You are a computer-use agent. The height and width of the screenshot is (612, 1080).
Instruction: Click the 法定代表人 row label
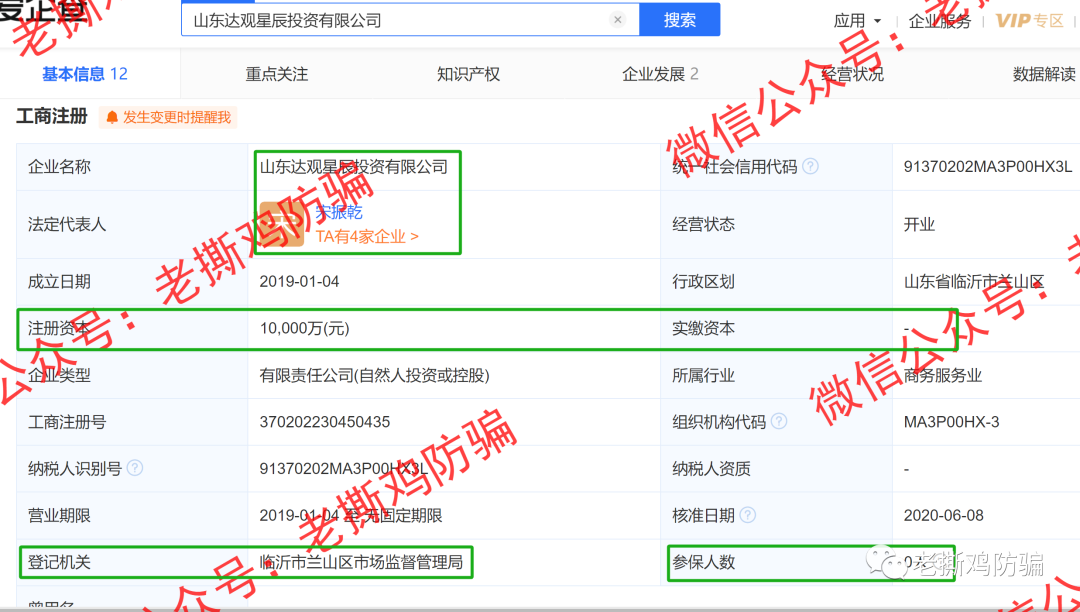(67, 224)
